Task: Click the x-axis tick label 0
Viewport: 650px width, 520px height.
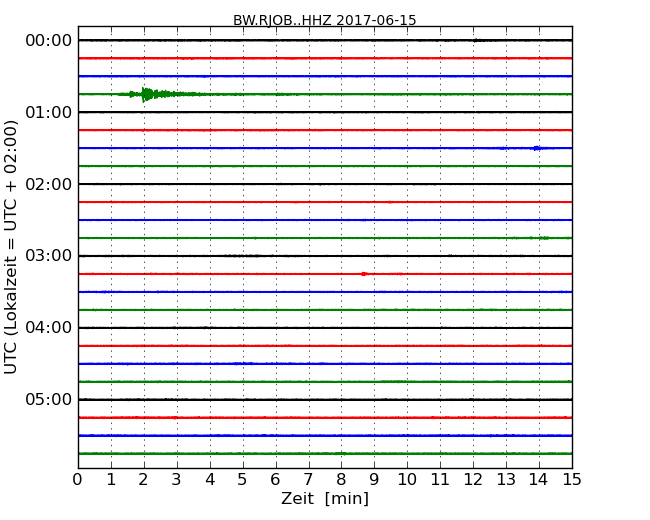Action: pos(78,480)
